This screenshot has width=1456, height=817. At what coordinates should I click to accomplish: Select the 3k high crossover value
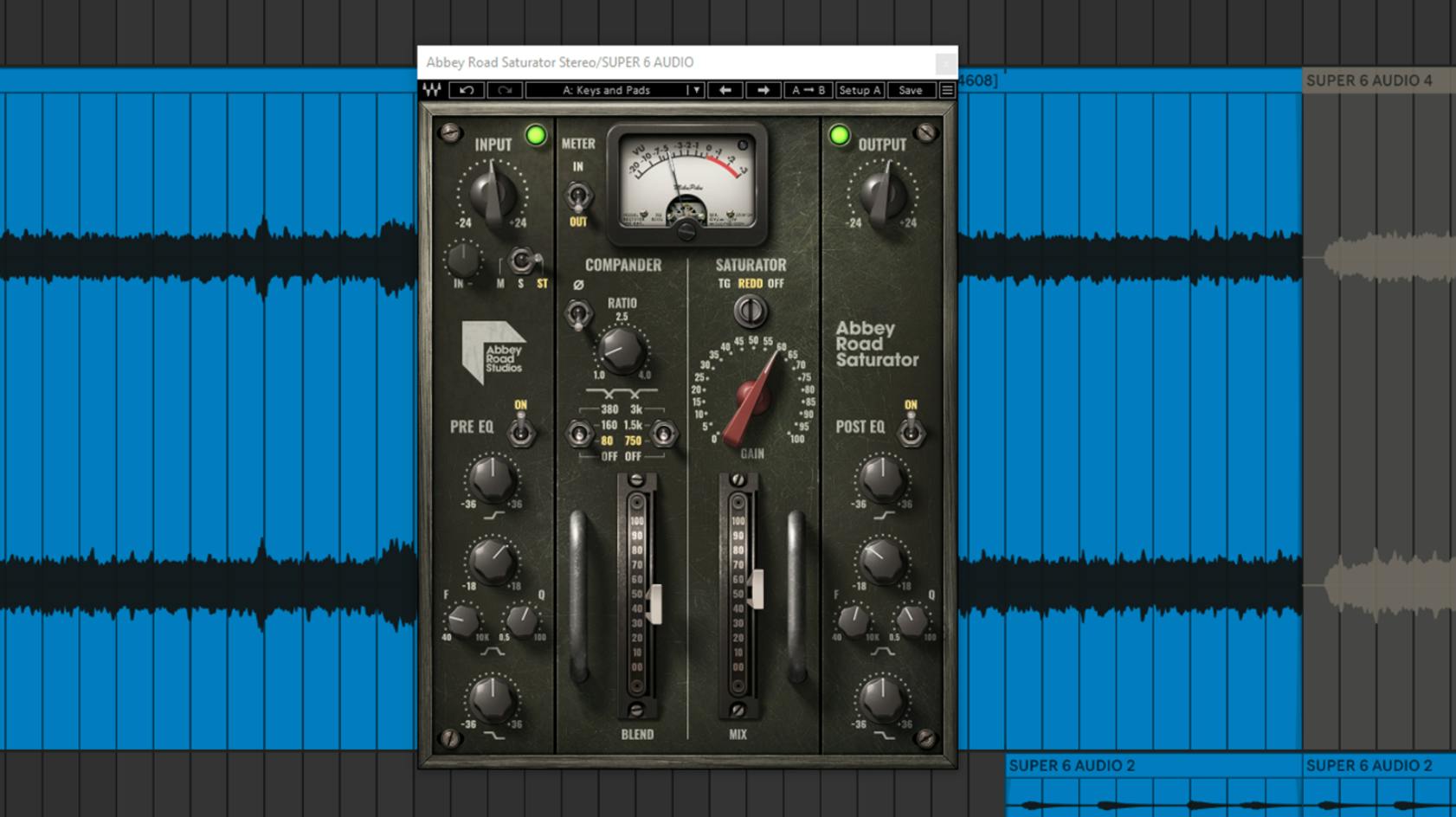point(636,409)
